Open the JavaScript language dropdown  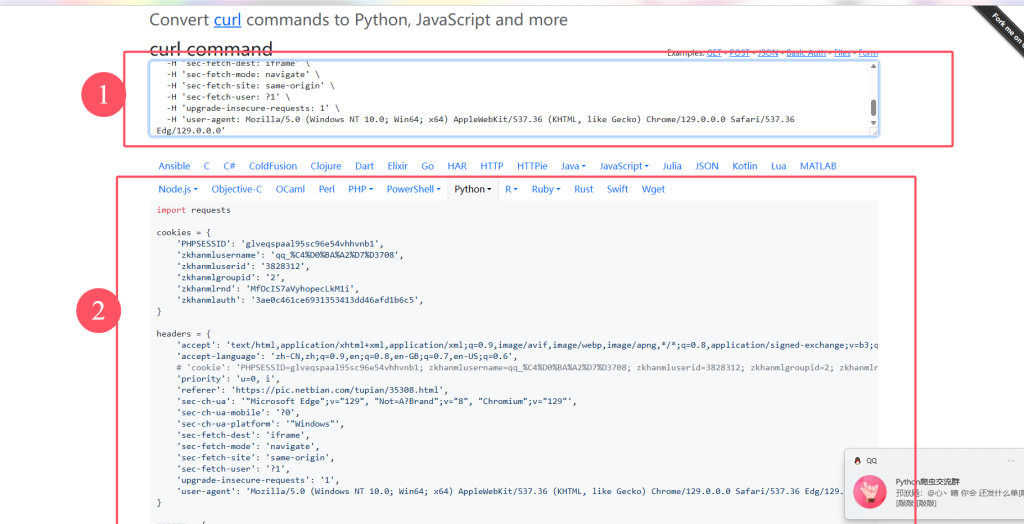[x=623, y=166]
